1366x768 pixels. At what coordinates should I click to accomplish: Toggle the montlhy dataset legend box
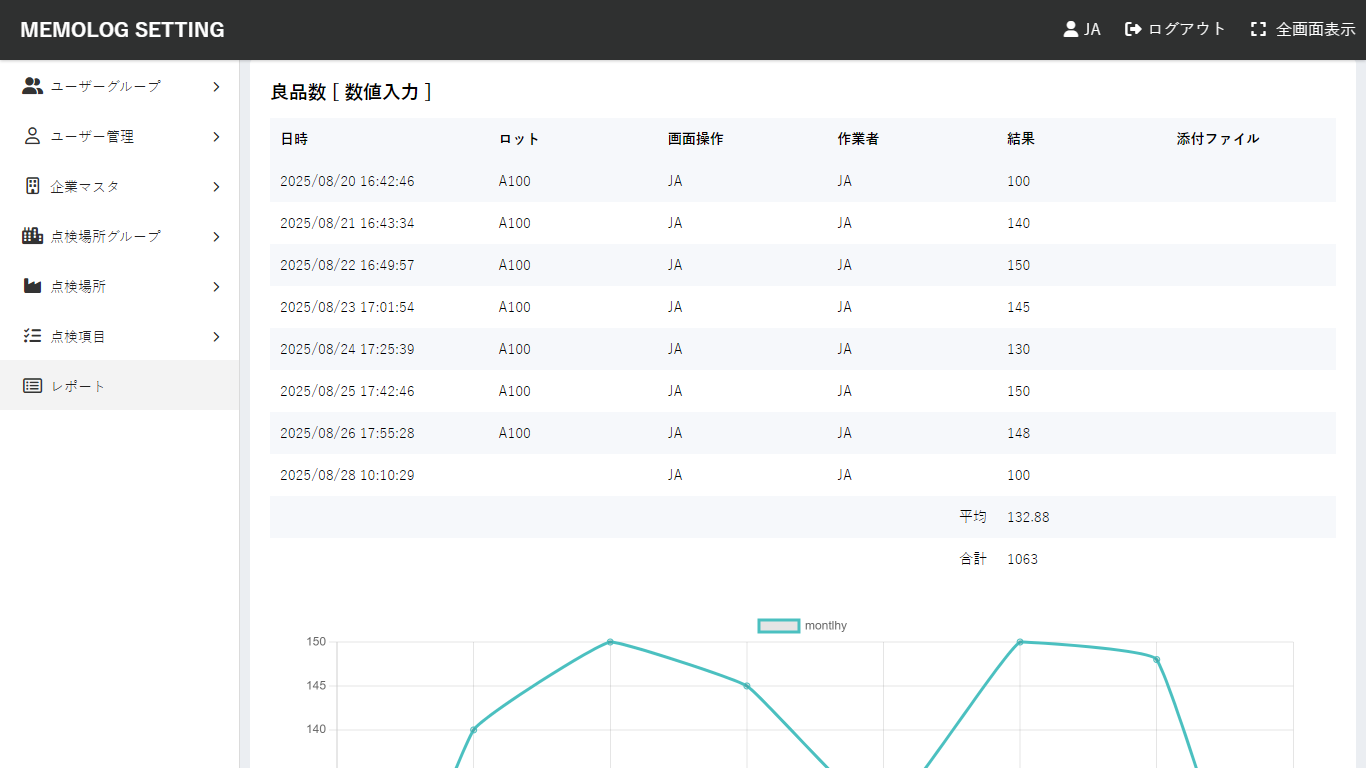(x=778, y=626)
